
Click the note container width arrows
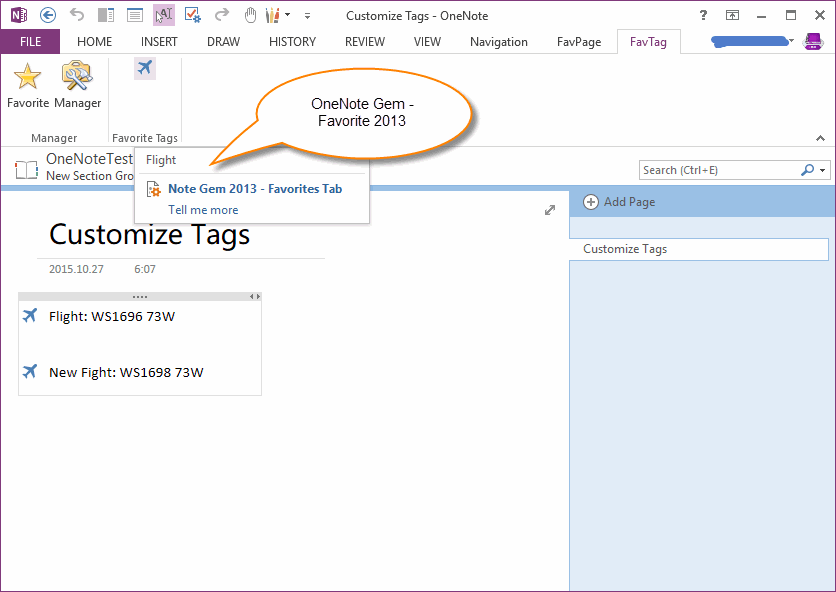pos(255,297)
